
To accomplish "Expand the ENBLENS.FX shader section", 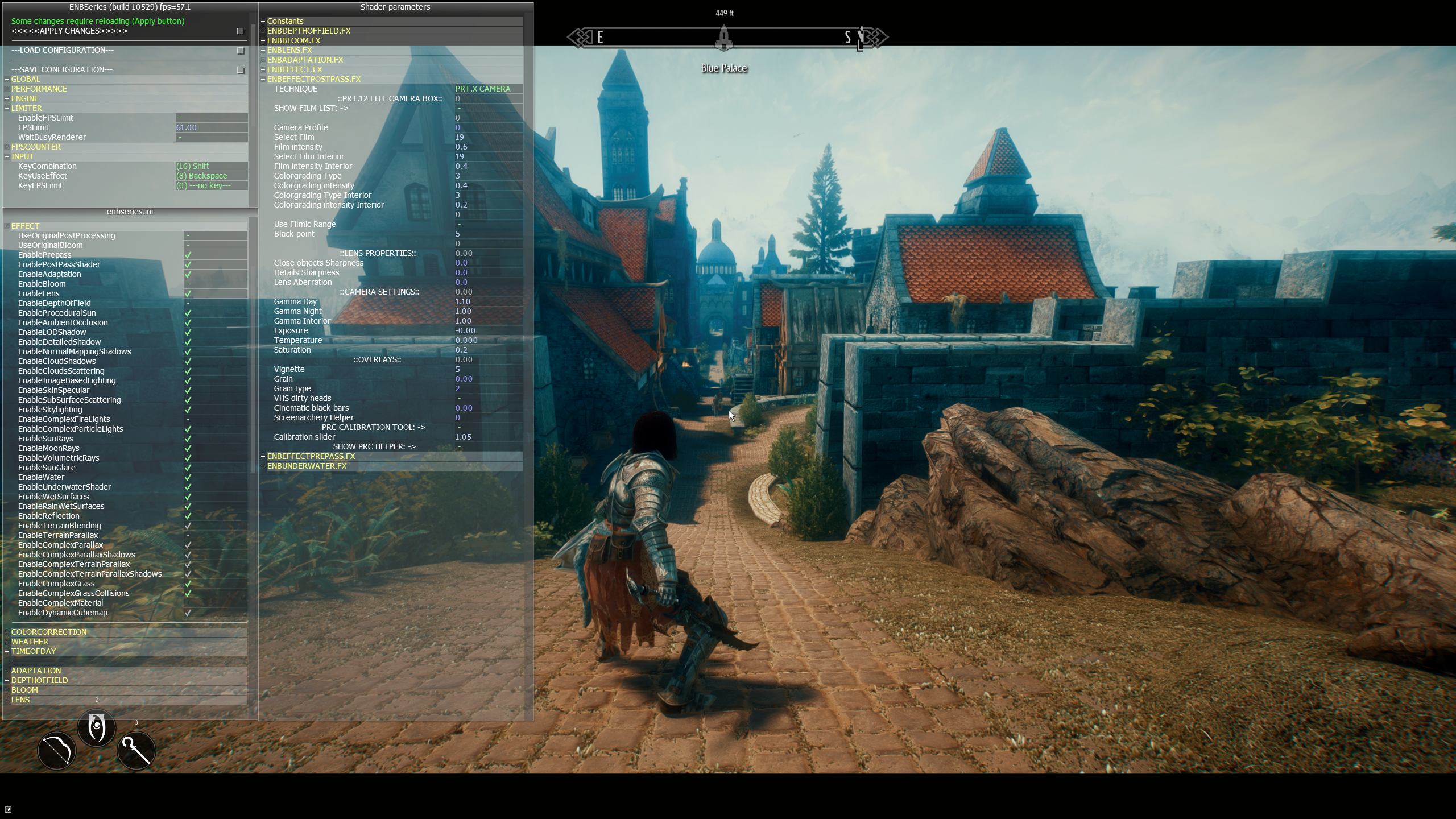I will tap(263, 50).
